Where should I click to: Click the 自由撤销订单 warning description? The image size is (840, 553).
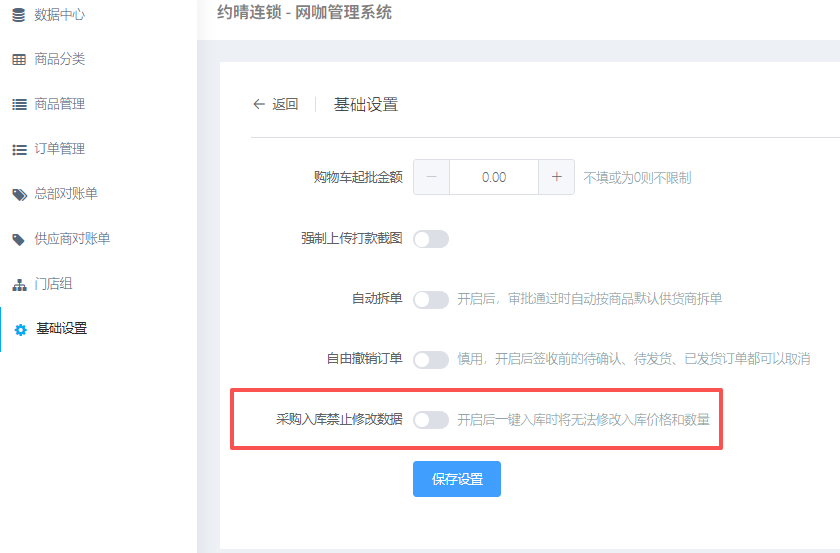[x=634, y=359]
